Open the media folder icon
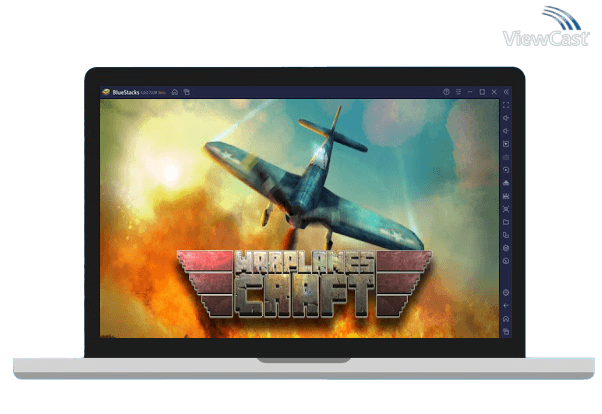The image size is (602, 414). click(x=506, y=222)
